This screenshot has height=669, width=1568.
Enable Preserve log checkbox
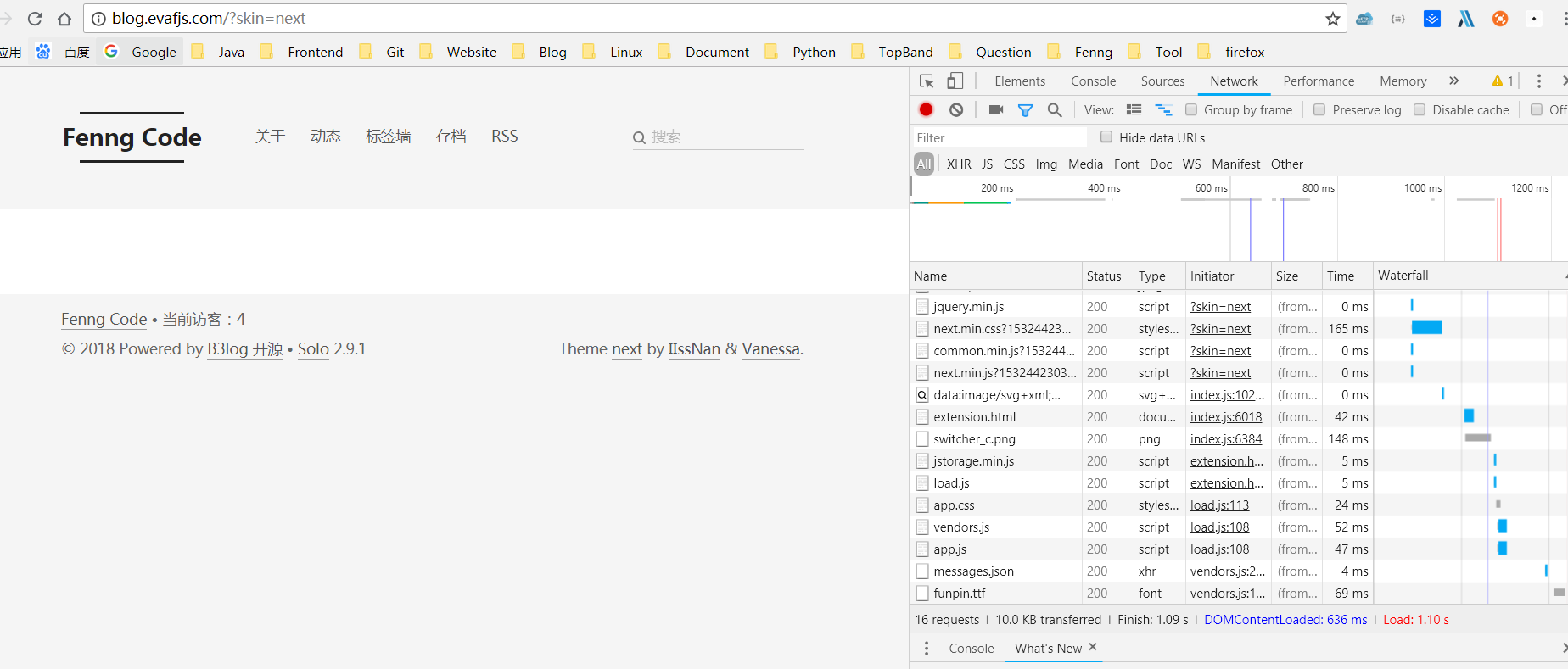tap(1319, 109)
